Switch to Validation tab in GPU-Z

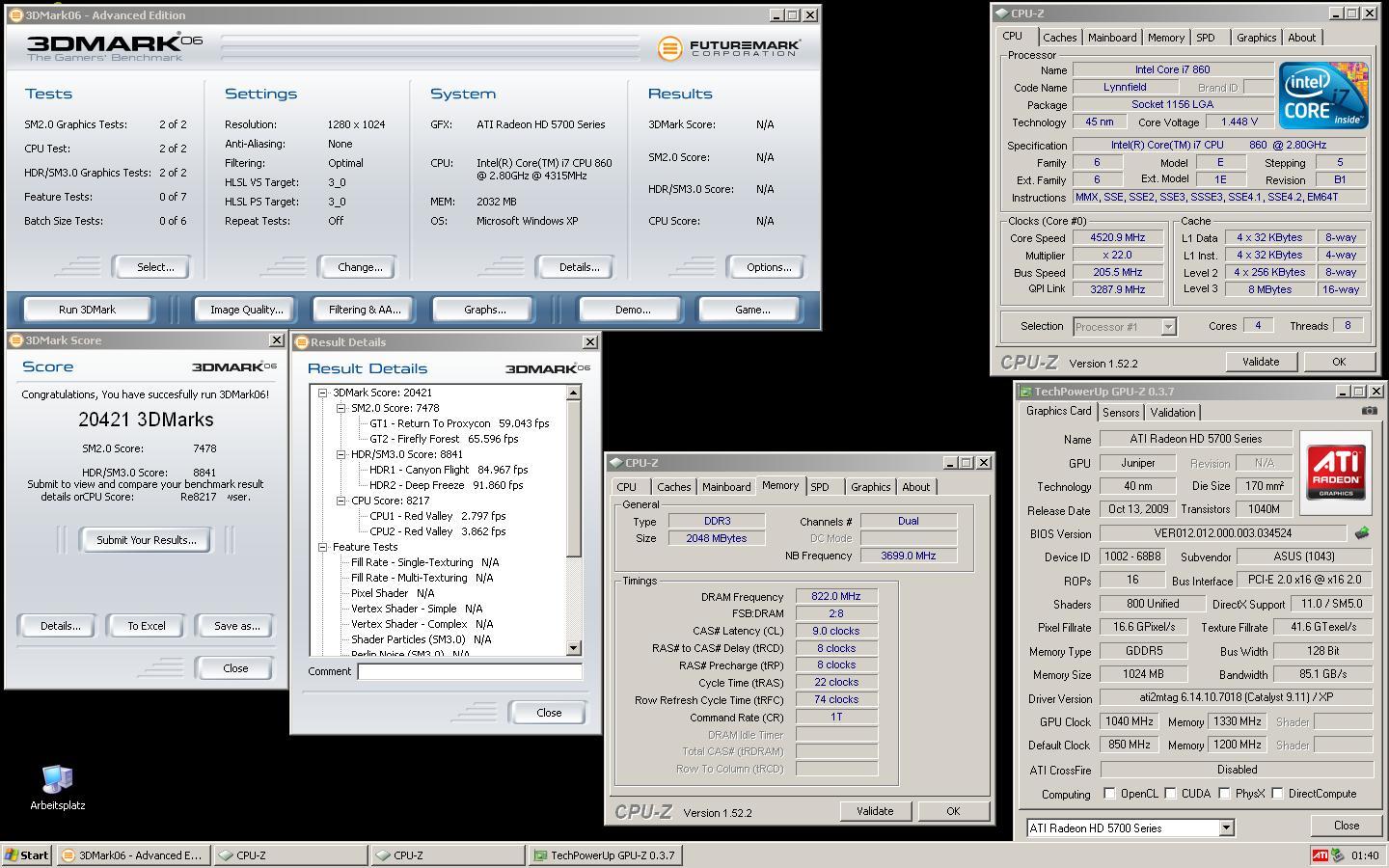1173,412
